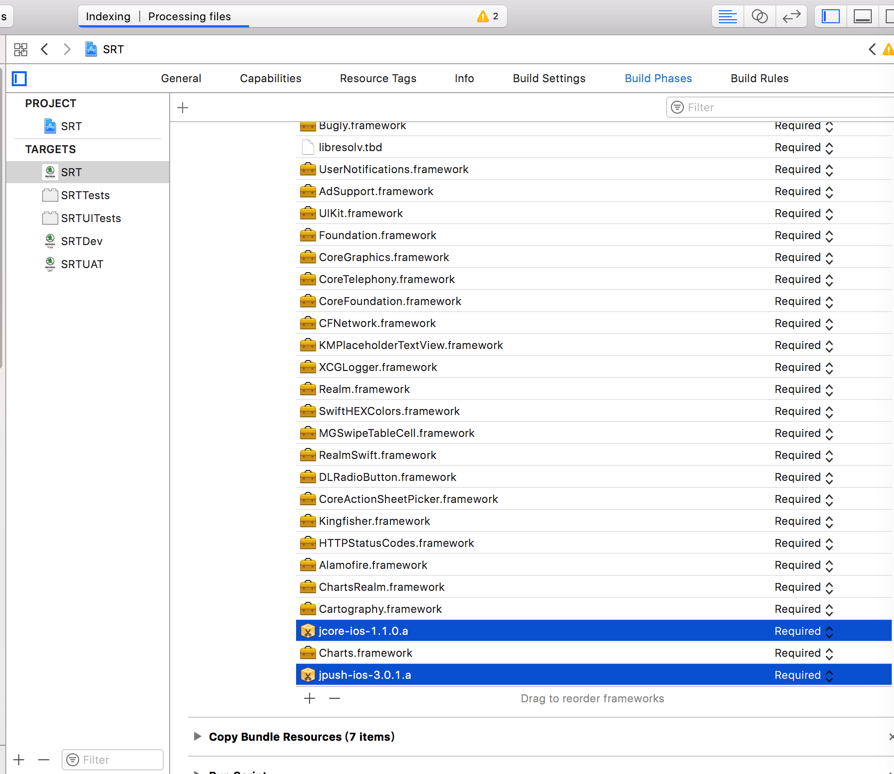
Task: Select the SRTDev target
Action: click(x=88, y=241)
